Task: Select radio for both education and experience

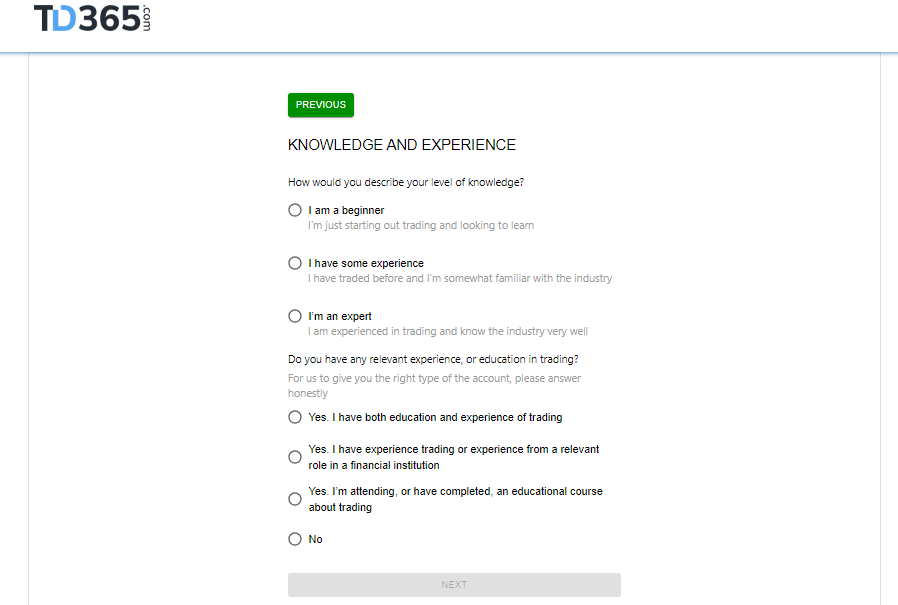Action: tap(295, 417)
